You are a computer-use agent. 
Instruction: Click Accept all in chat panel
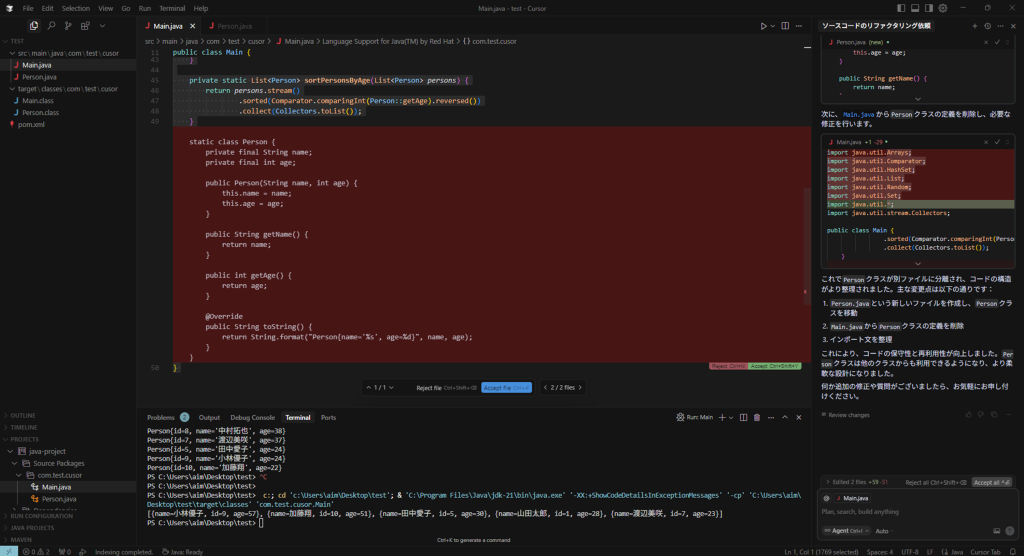(991, 482)
